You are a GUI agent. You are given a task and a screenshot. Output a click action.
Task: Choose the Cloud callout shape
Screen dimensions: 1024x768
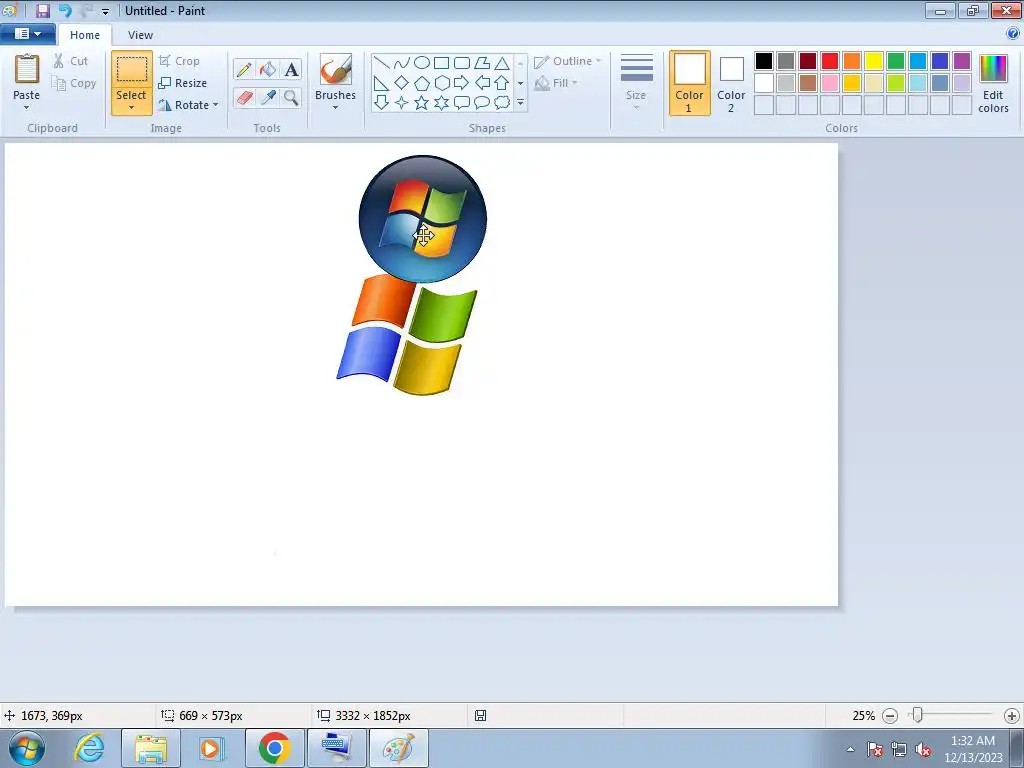(502, 103)
